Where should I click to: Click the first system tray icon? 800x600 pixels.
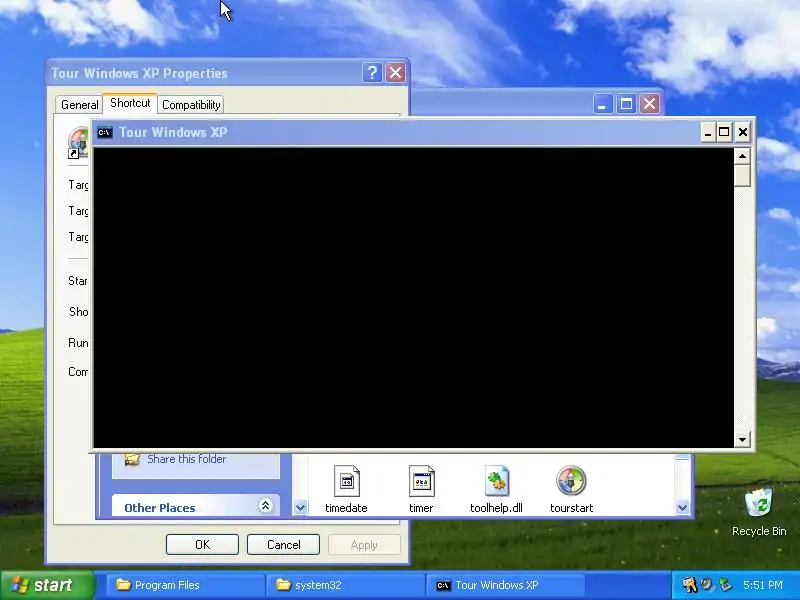[x=689, y=585]
